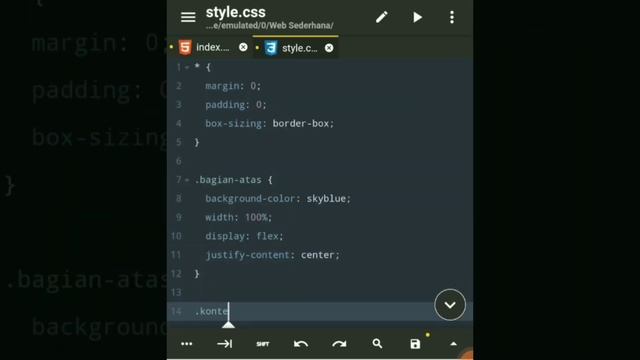Click the '.konte' text on line 14
The width and height of the screenshot is (640, 360).
pyautogui.click(x=211, y=311)
